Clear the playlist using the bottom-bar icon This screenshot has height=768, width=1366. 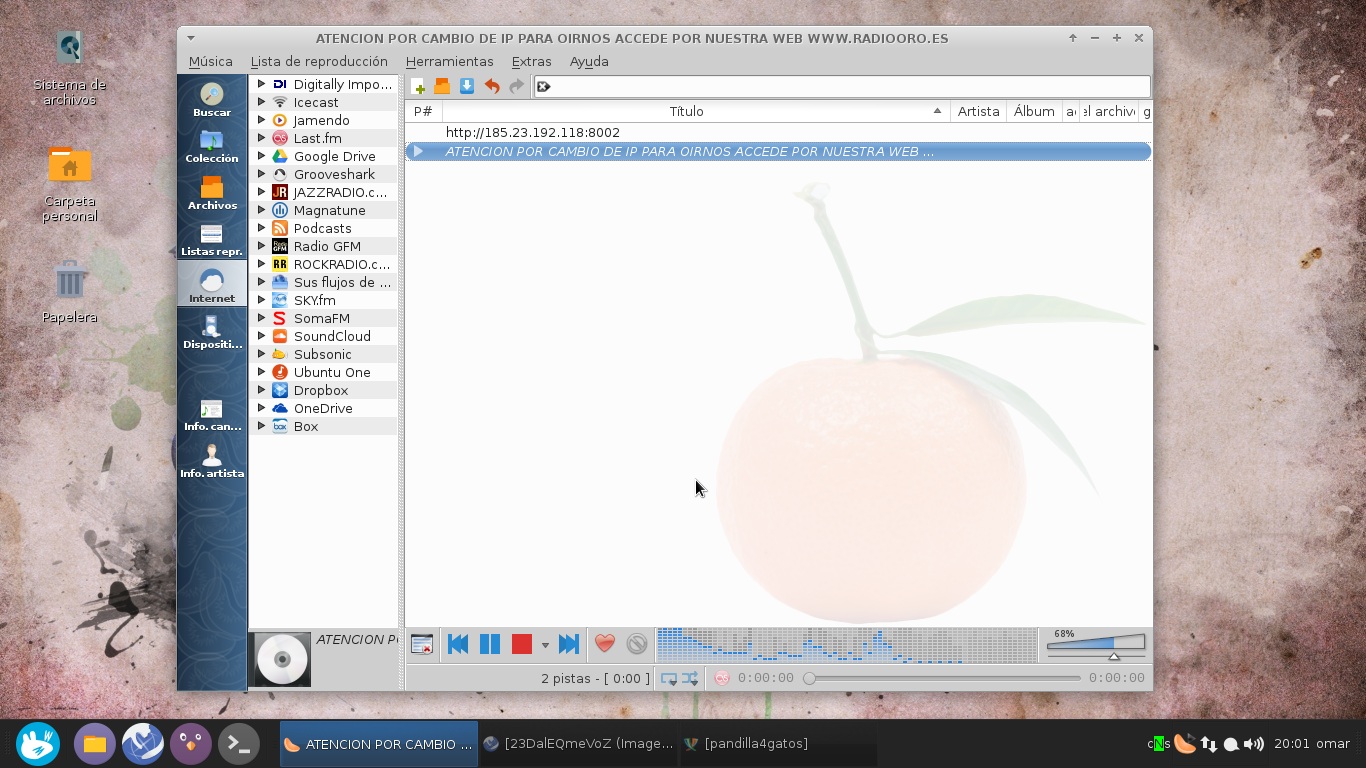tap(422, 645)
